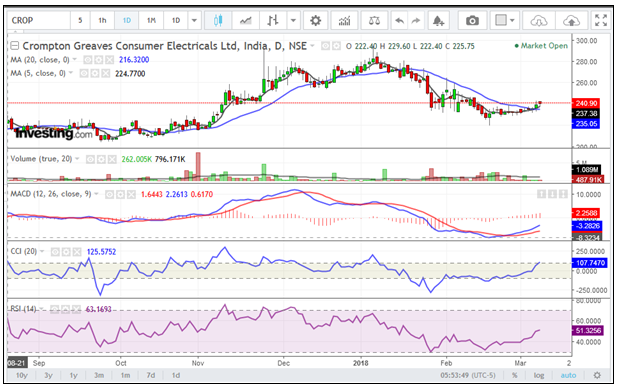Toggle fullscreen mode icon
Screen dimensions: 618x390
click(601, 20)
